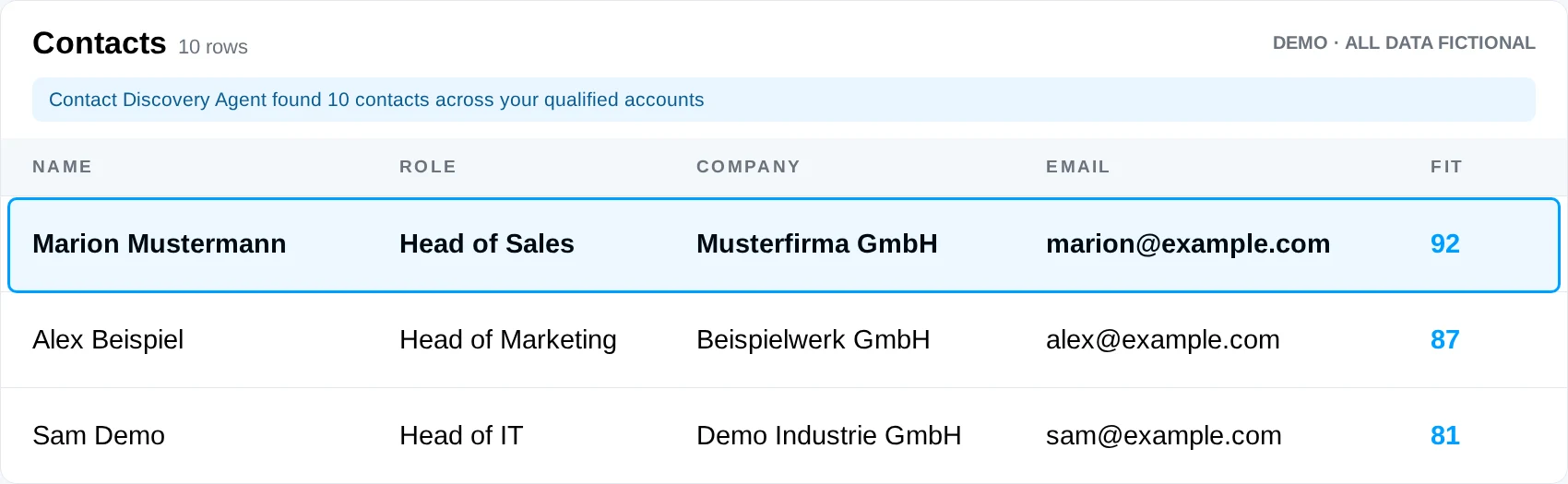Click the DEMO · ALL DATA FICTIONAL label
This screenshot has height=484, width=1568.
pos(1404,43)
